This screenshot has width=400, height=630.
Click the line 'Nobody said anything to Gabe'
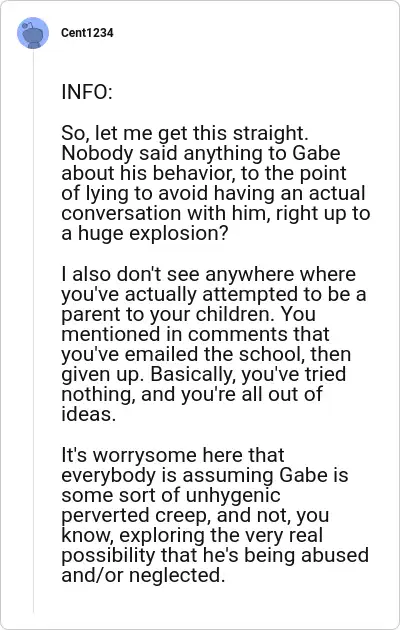(201, 153)
